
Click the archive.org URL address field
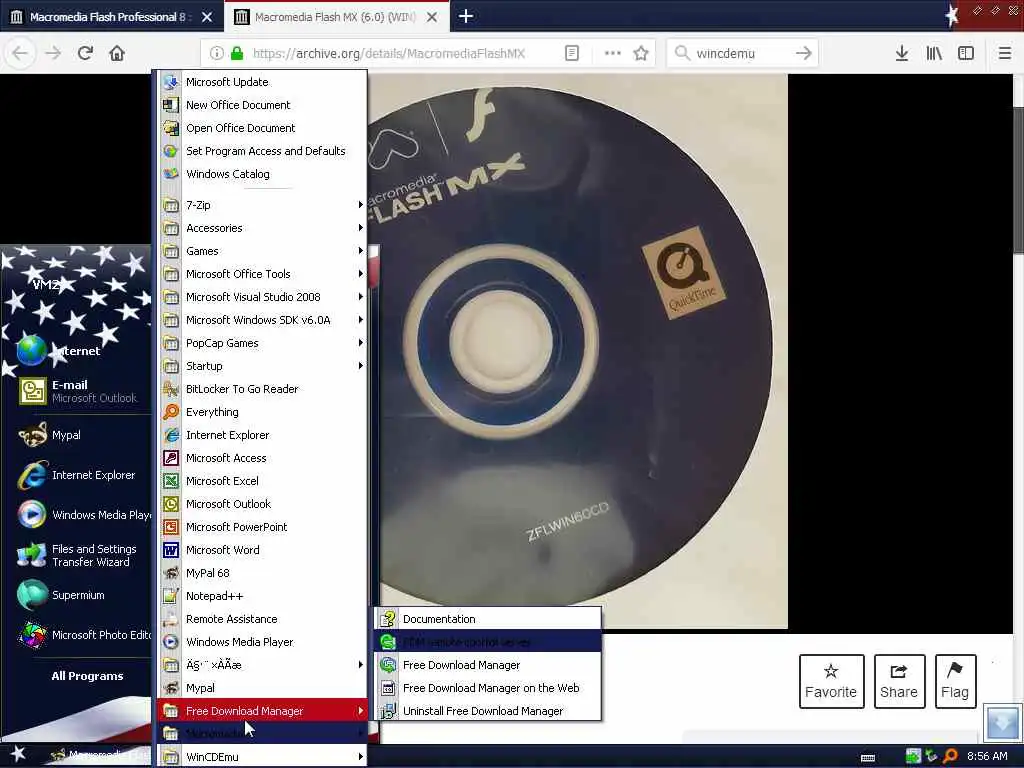(x=389, y=54)
